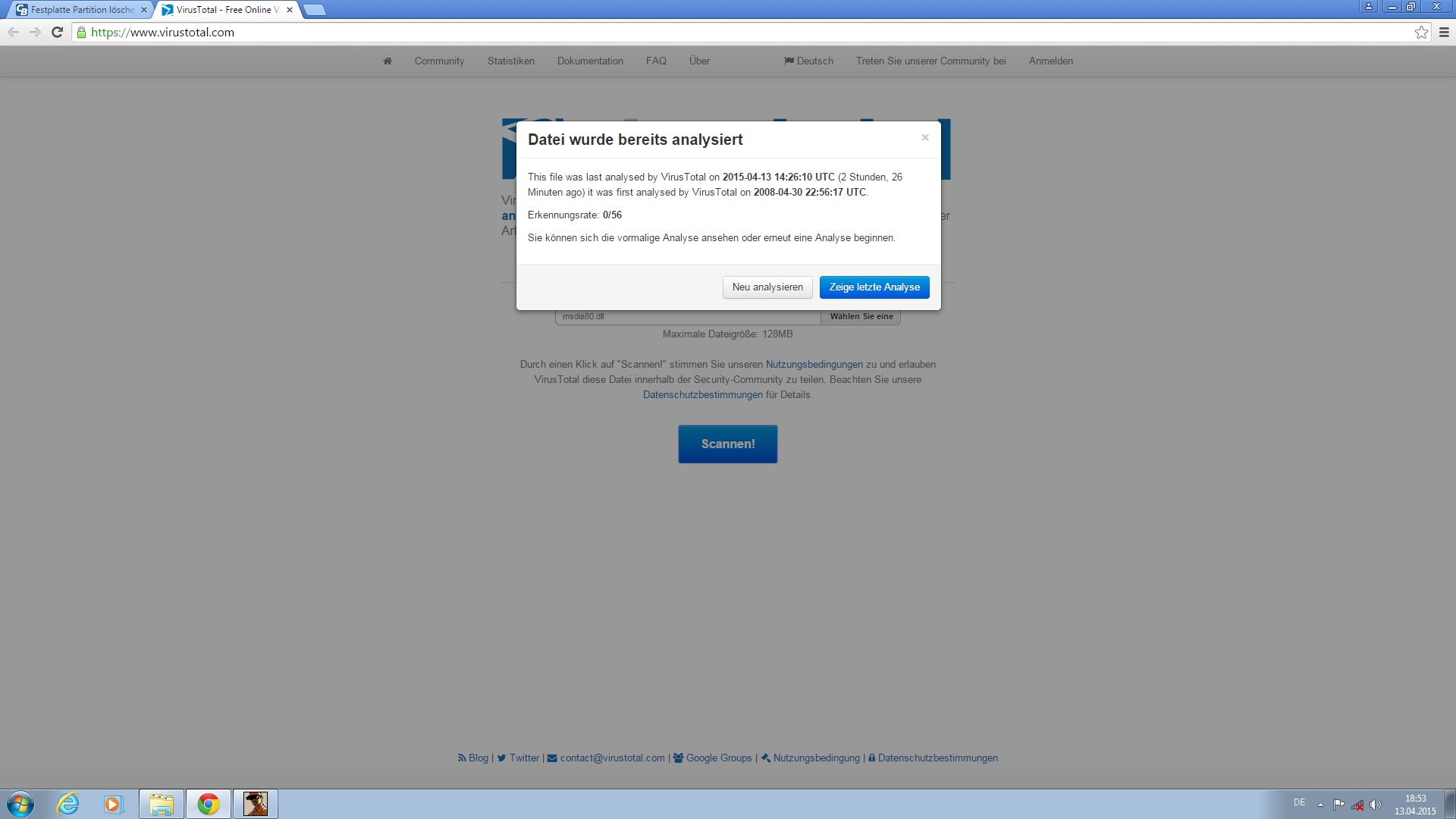Click the address bar URL
Image resolution: width=1456 pixels, height=819 pixels.
click(x=162, y=32)
